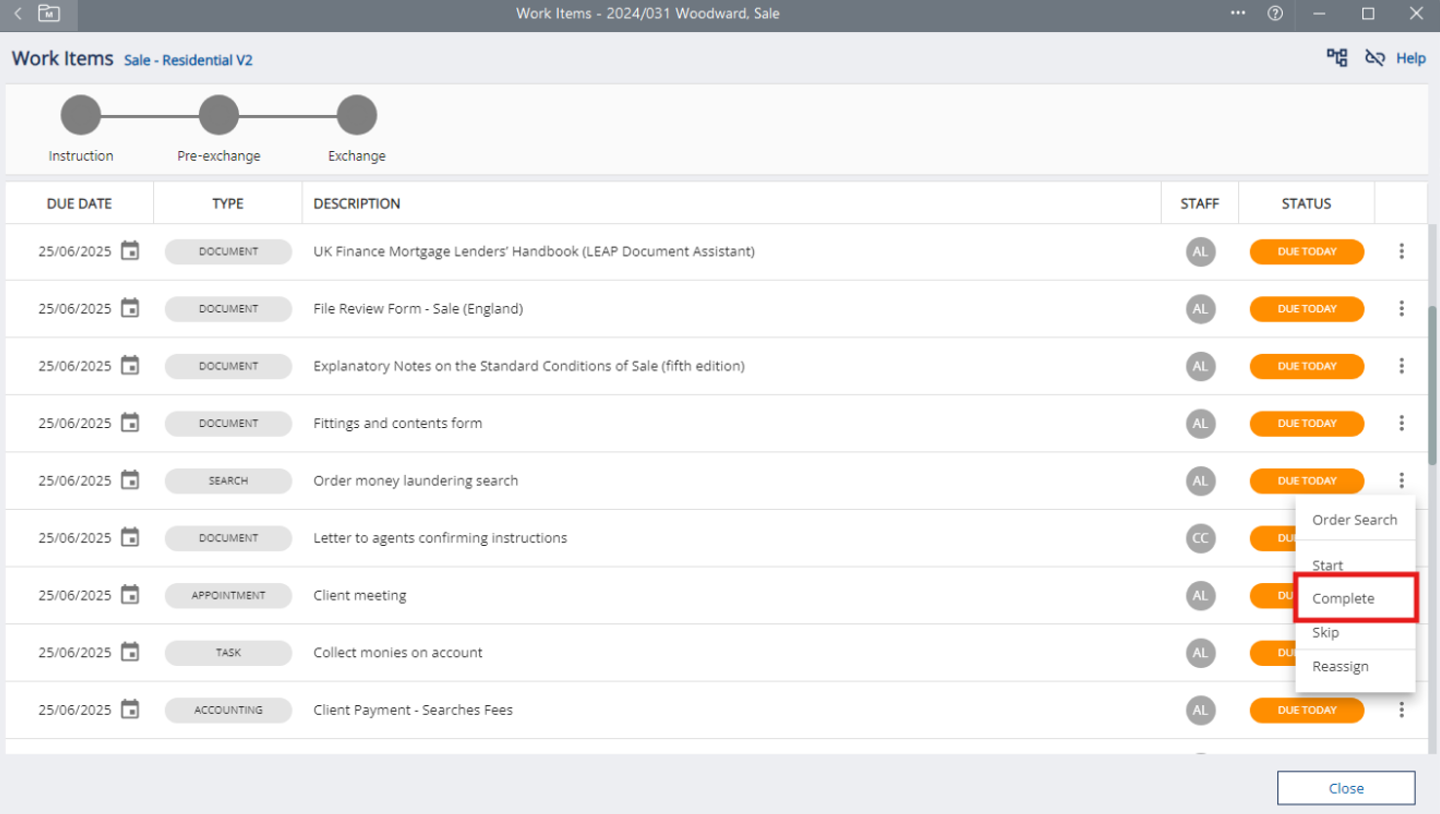
Task: Click the unlink chain icon near Help
Action: [1375, 58]
